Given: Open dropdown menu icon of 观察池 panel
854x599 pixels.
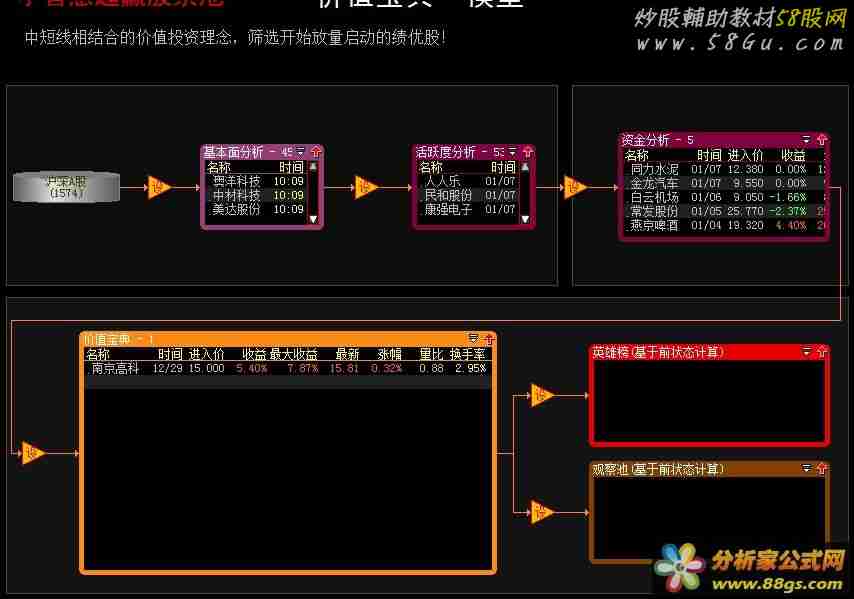Looking at the screenshot, I should (807, 468).
